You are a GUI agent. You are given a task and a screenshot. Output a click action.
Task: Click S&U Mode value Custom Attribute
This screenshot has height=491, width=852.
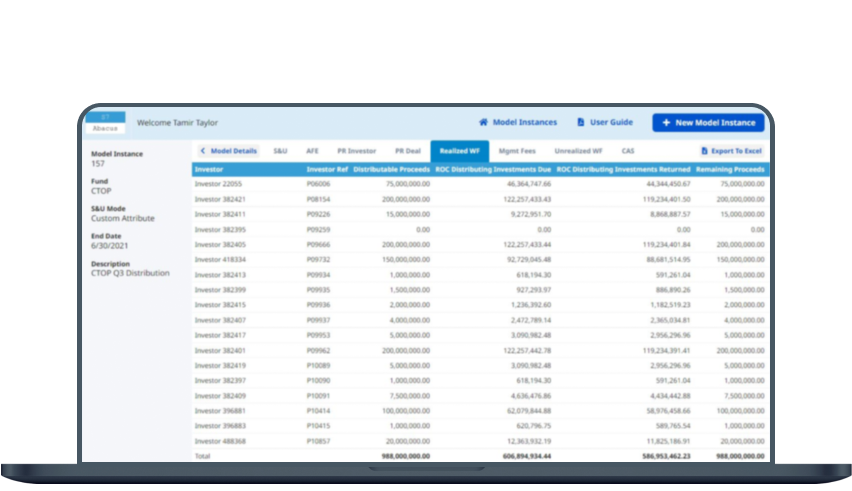(x=123, y=218)
